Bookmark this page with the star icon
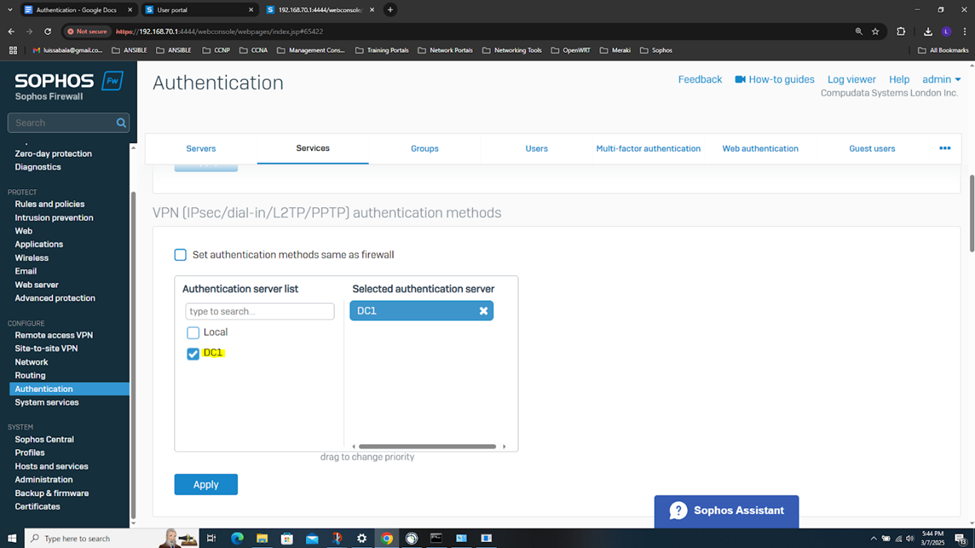 tap(876, 31)
